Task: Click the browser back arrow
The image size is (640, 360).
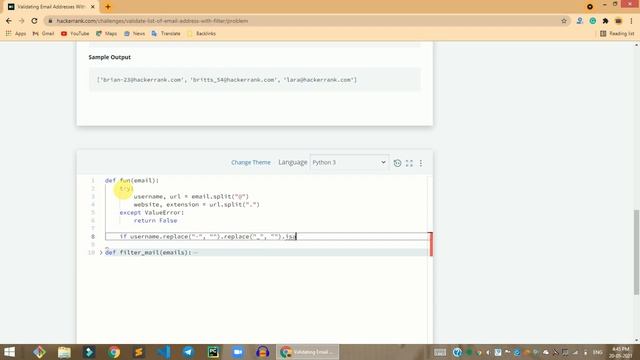Action: (x=9, y=21)
